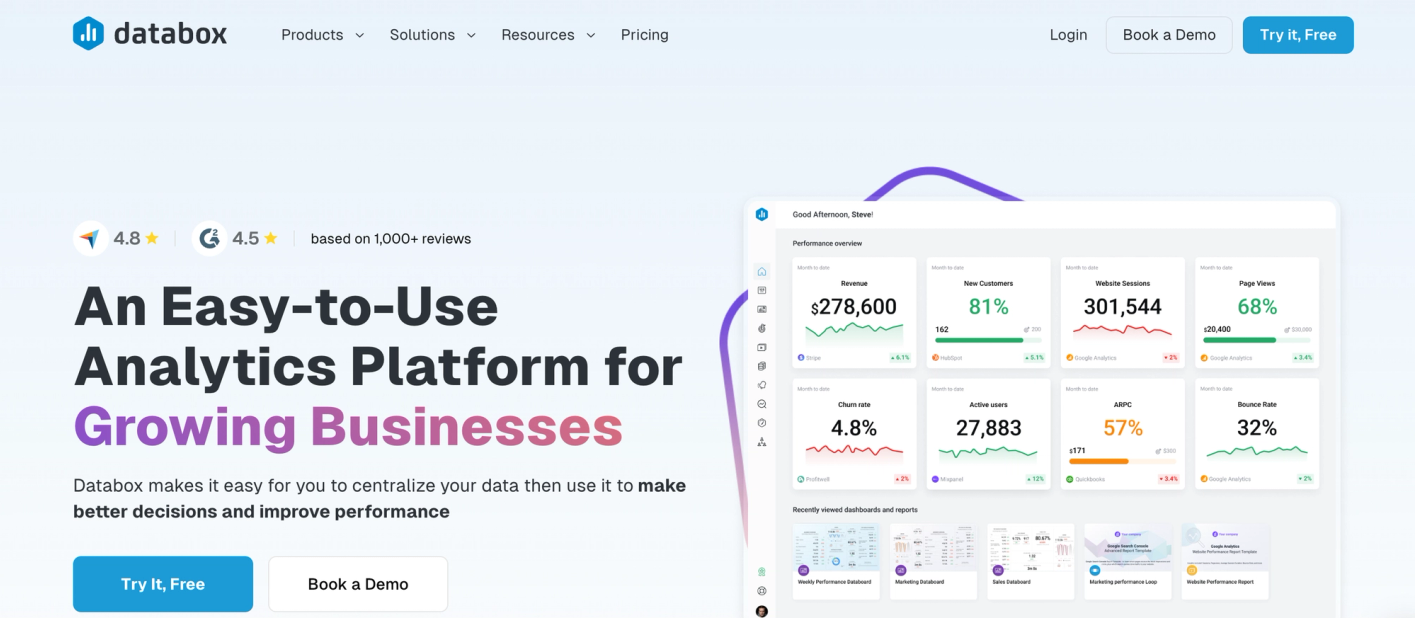
Task: Click the picture-frame icon in the dashboard sidebar
Action: 762,309
